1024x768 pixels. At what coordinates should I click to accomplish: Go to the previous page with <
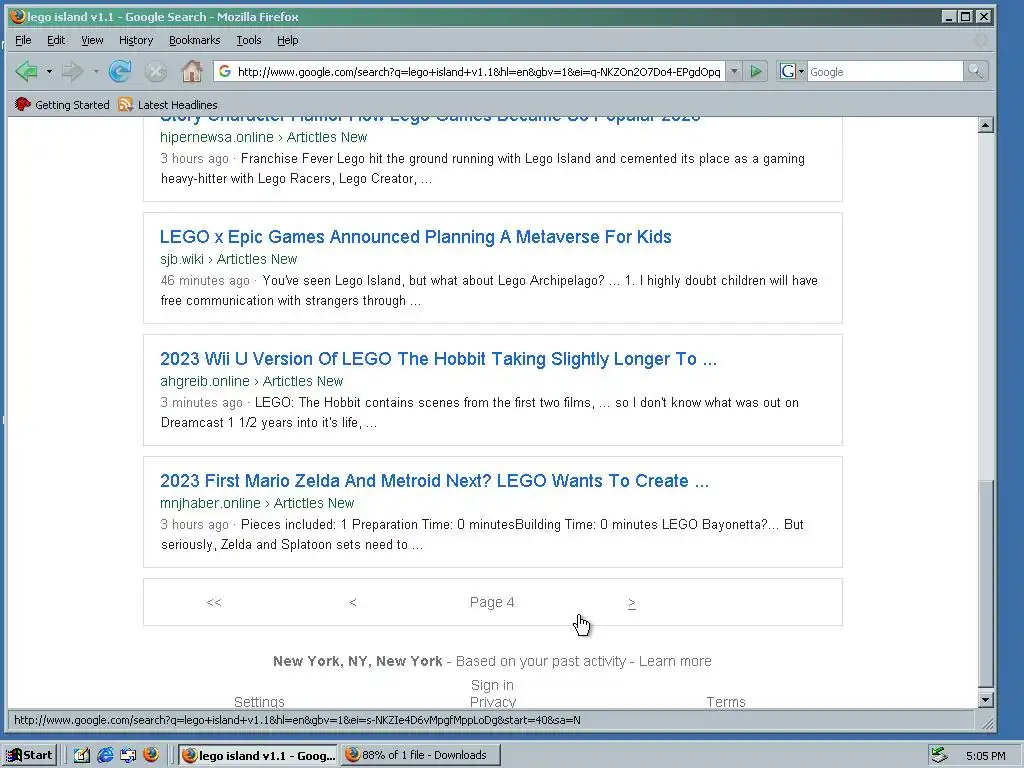353,602
